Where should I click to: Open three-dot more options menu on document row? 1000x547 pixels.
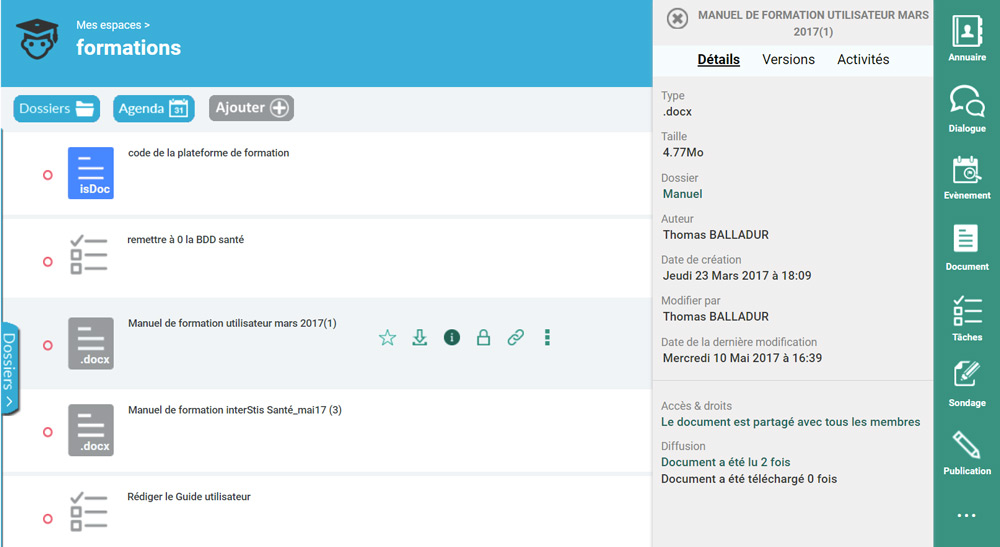[x=547, y=338]
